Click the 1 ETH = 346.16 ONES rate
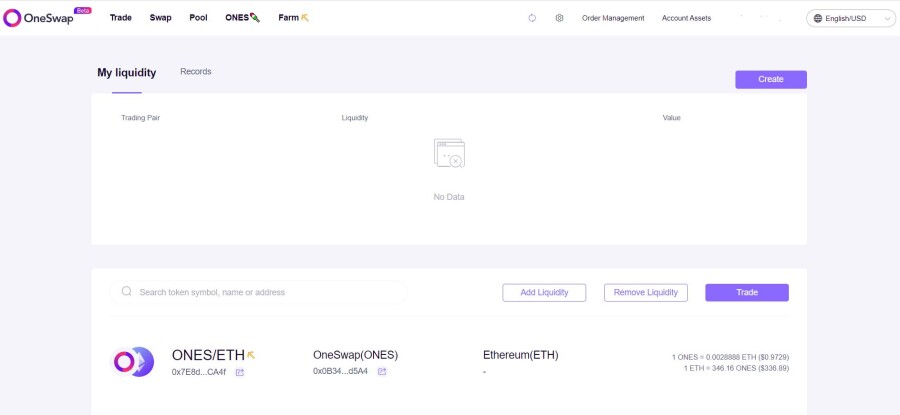Viewport: 900px width, 415px height. (x=736, y=368)
